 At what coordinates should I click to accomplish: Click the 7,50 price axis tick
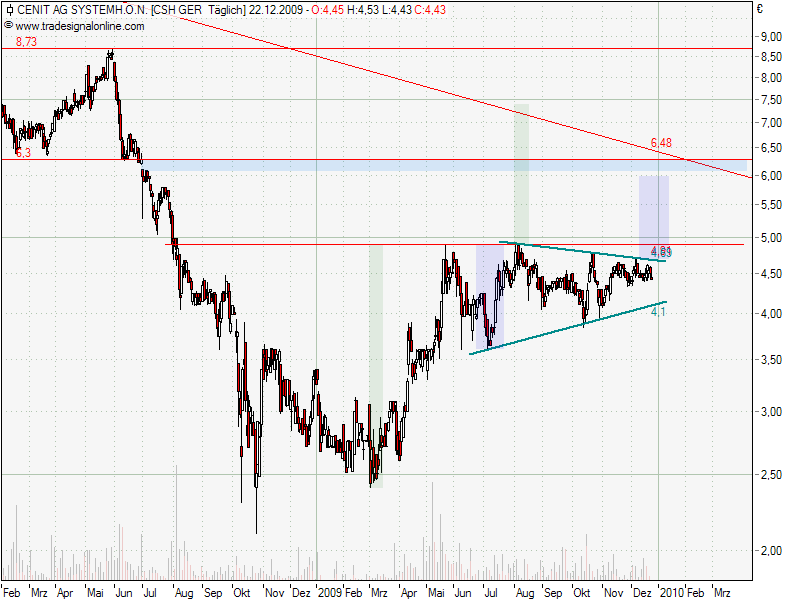[771, 99]
